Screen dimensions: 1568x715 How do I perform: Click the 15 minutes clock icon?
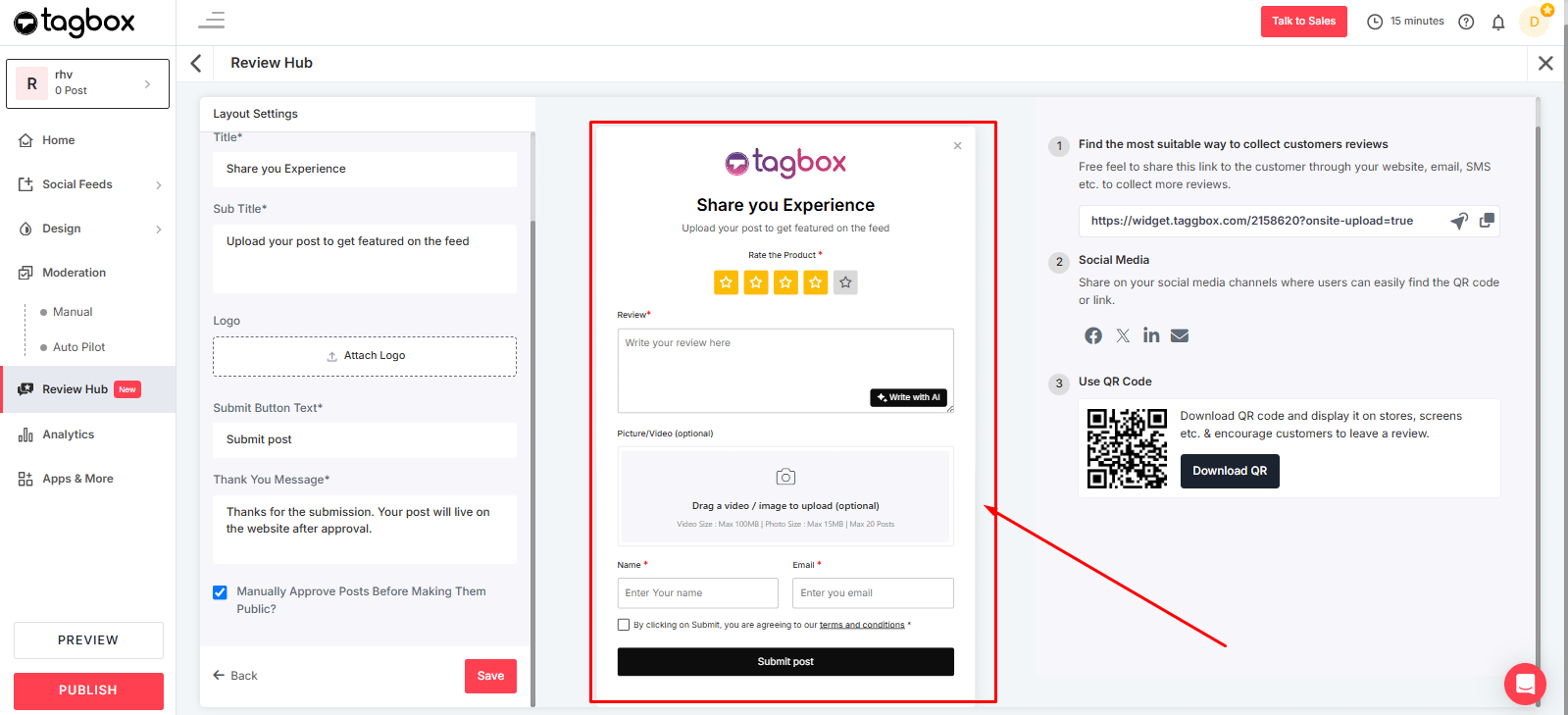click(1375, 22)
